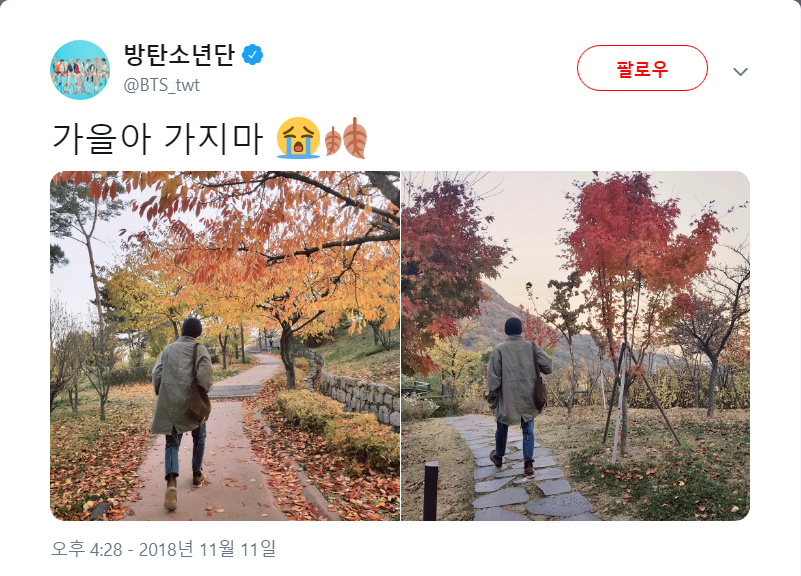Click the stone wall in left photo
The height and width of the screenshot is (576, 801).
coord(358,391)
